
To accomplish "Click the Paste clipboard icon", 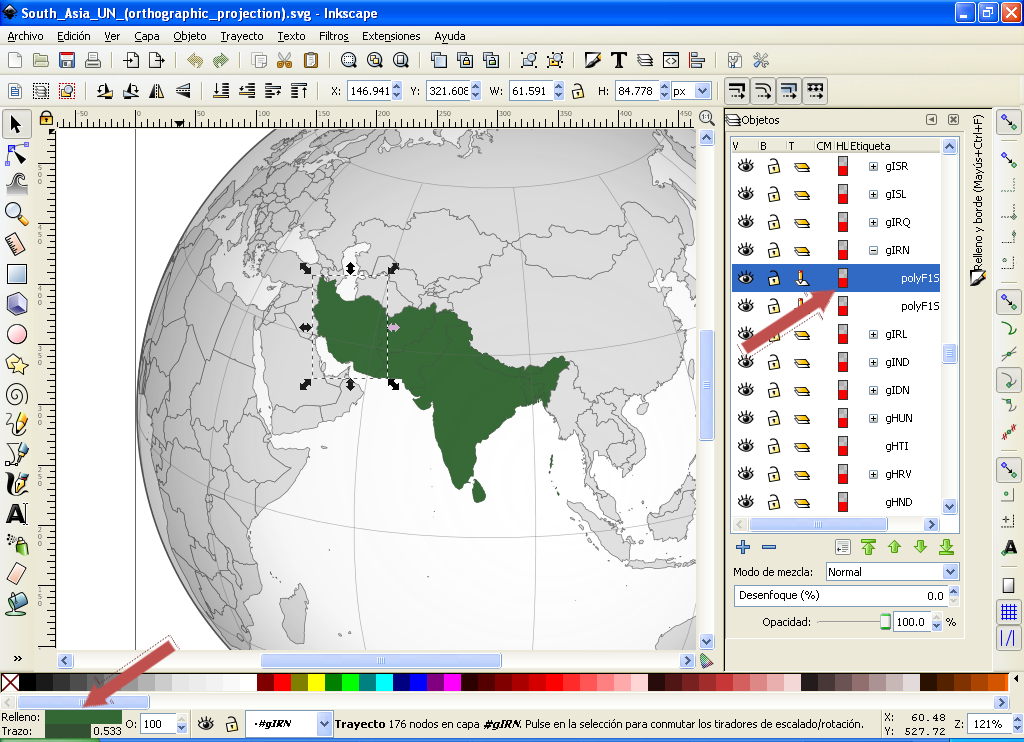I will 311,61.
